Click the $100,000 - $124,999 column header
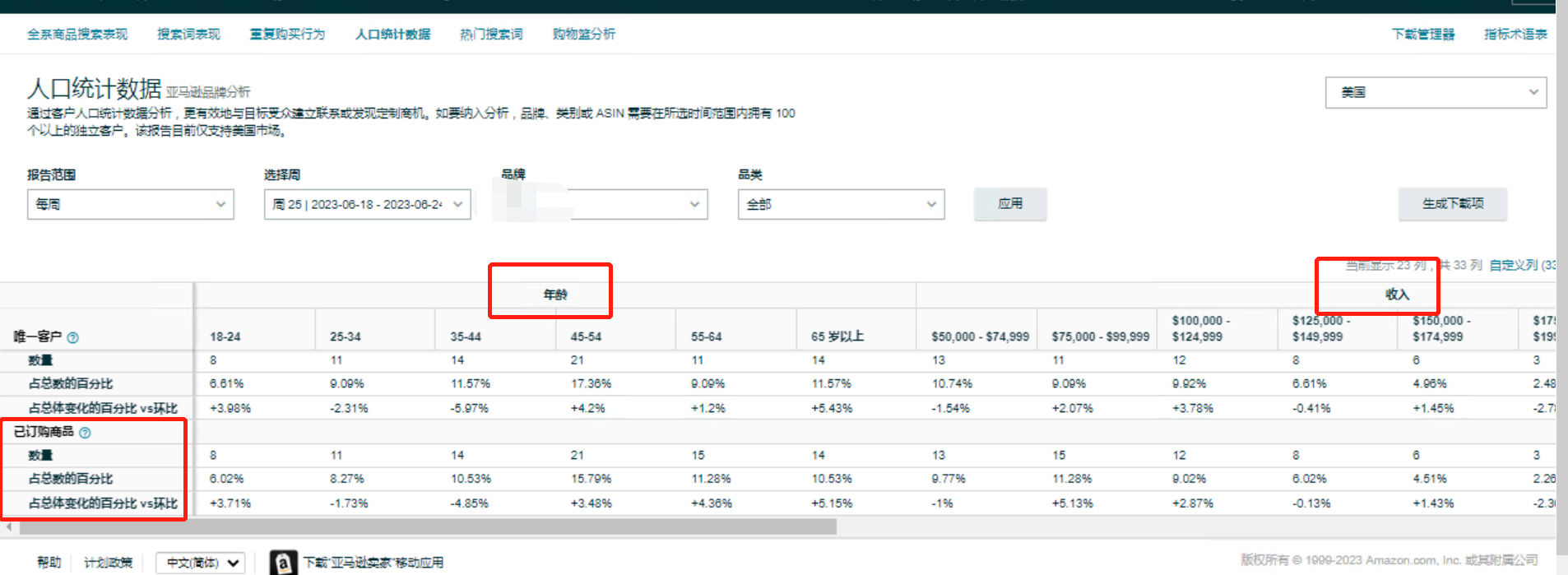The width and height of the screenshot is (1568, 575). (1201, 329)
